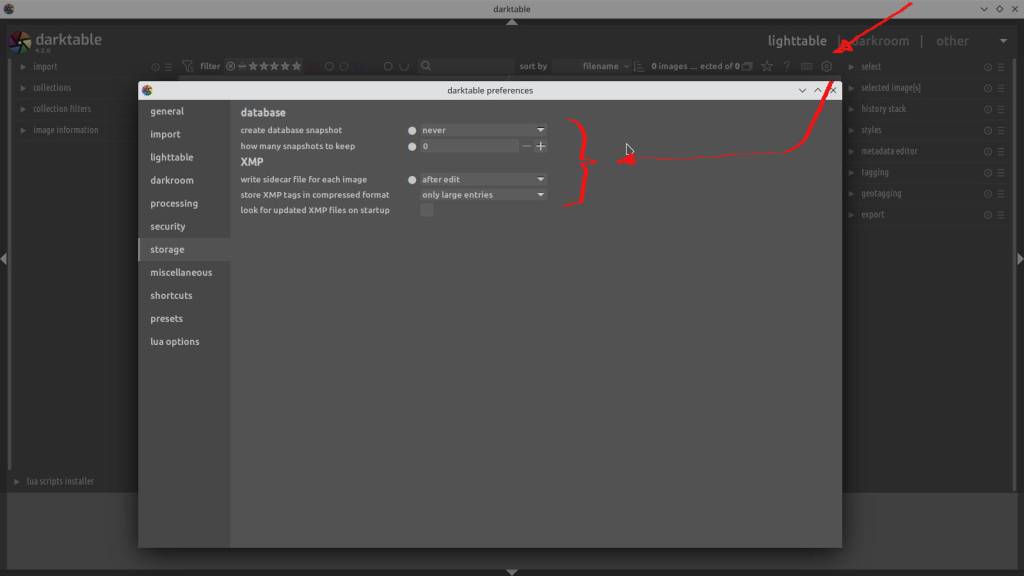Toggle bottom panel with the down arrow

point(512,572)
